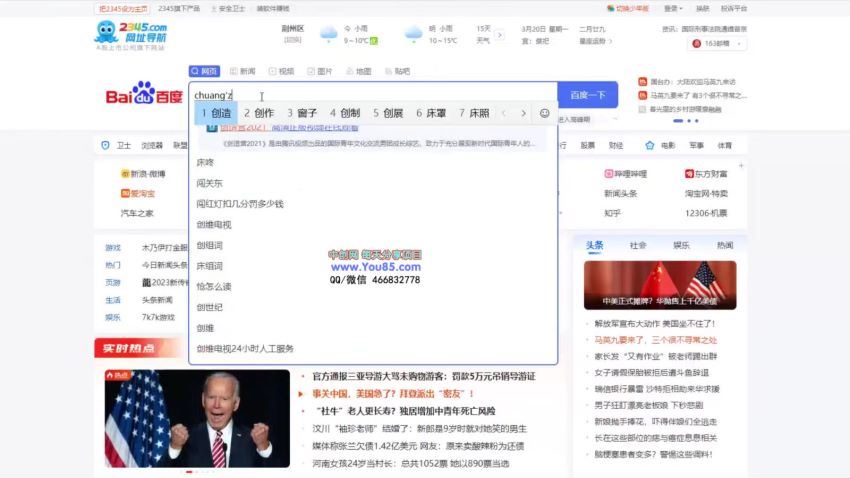Image resolution: width=850 pixels, height=478 pixels.
Task: Select the 视频 search tab
Action: (x=281, y=71)
